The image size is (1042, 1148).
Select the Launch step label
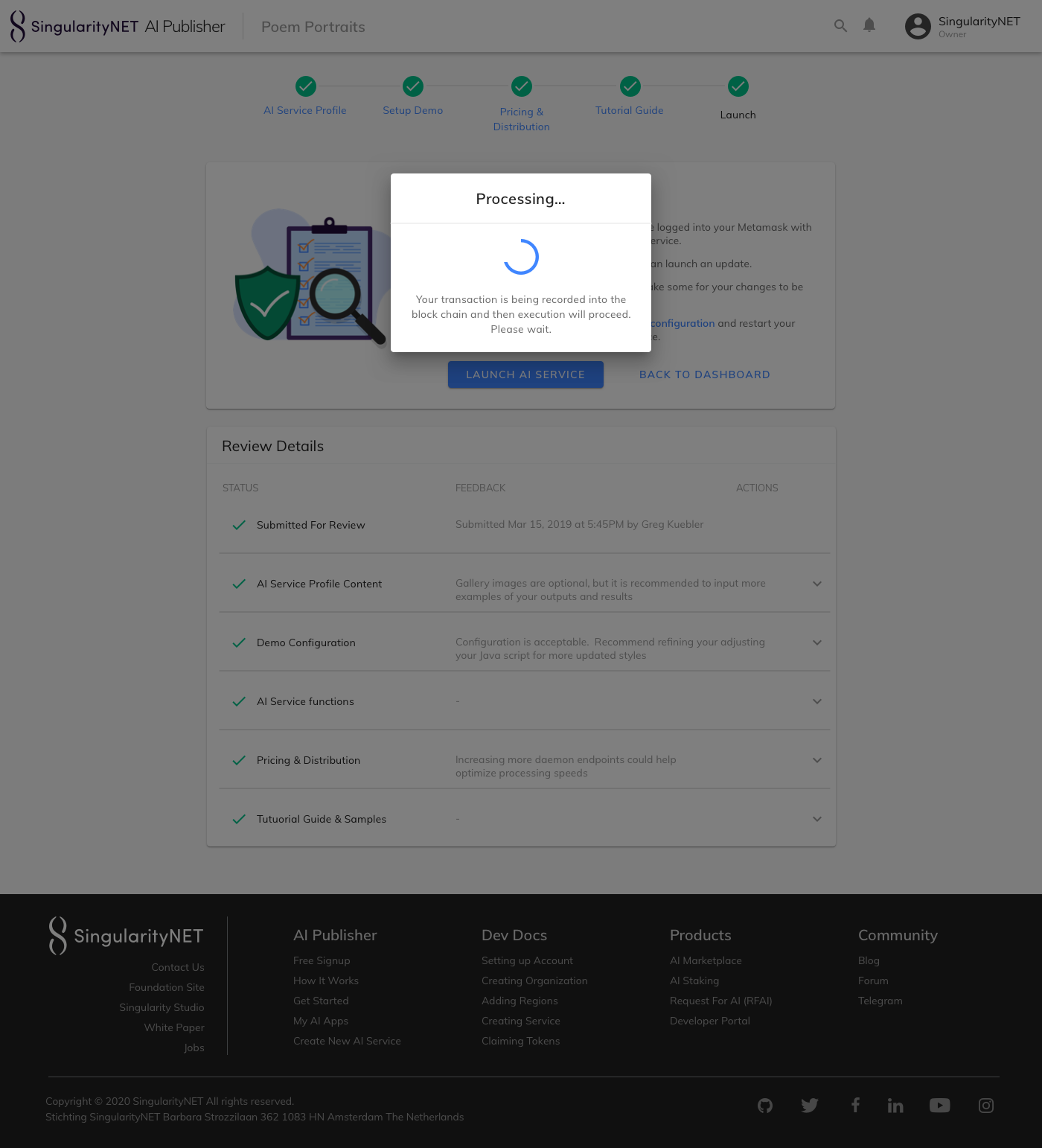tap(738, 115)
